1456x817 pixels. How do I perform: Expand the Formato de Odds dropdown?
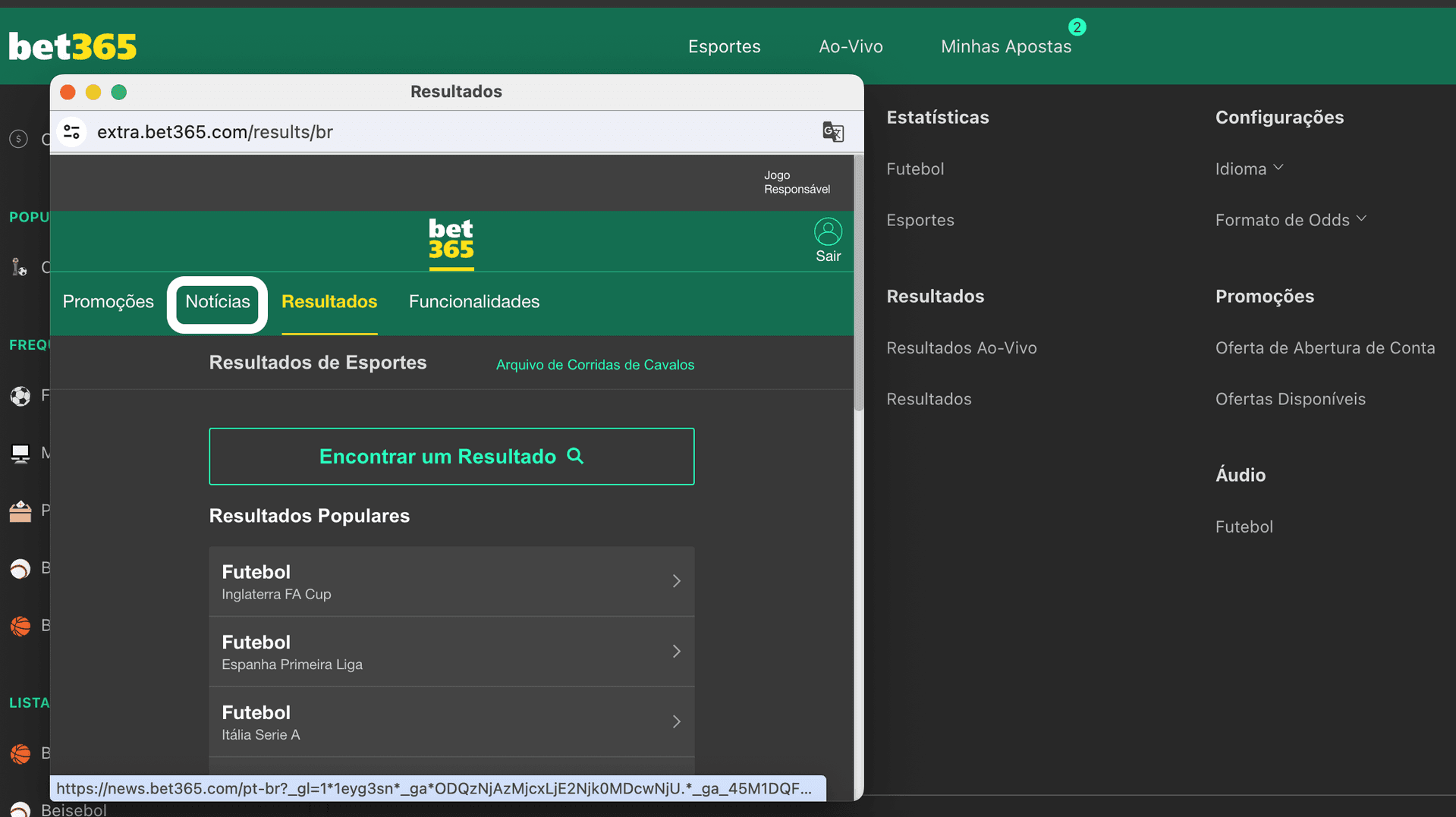[1291, 220]
